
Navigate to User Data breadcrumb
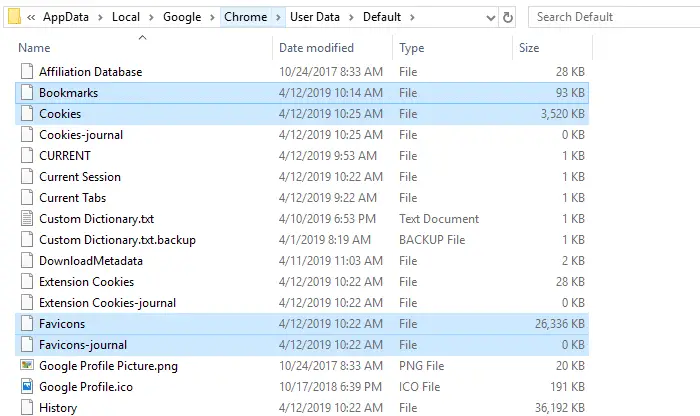pyautogui.click(x=315, y=17)
